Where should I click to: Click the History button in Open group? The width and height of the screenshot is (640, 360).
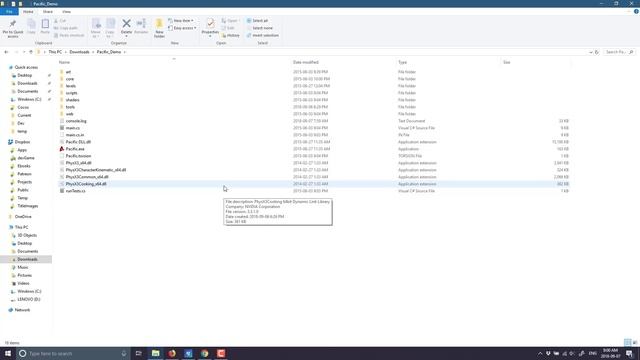pos(231,36)
